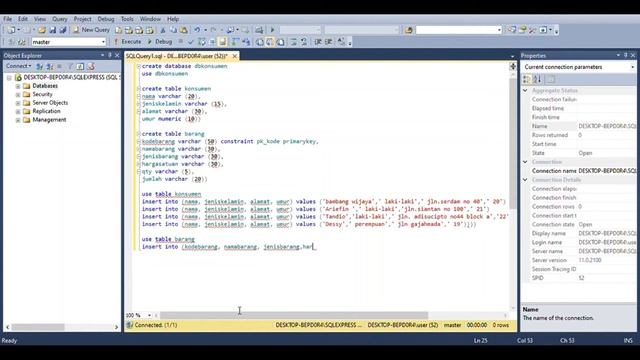
Task: Open the Help menu
Action: point(173,19)
